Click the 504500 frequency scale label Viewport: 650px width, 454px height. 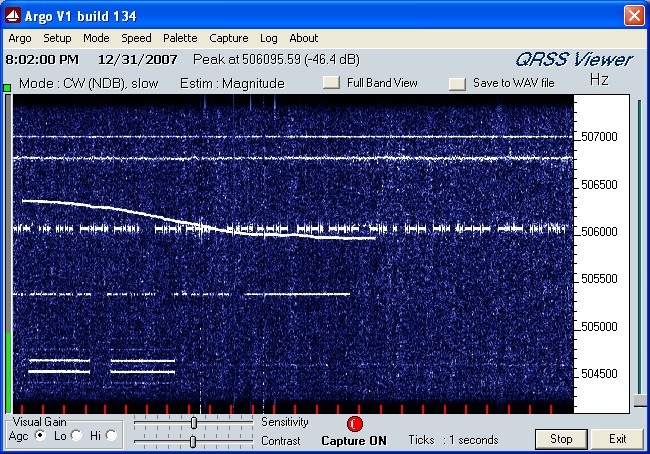599,374
